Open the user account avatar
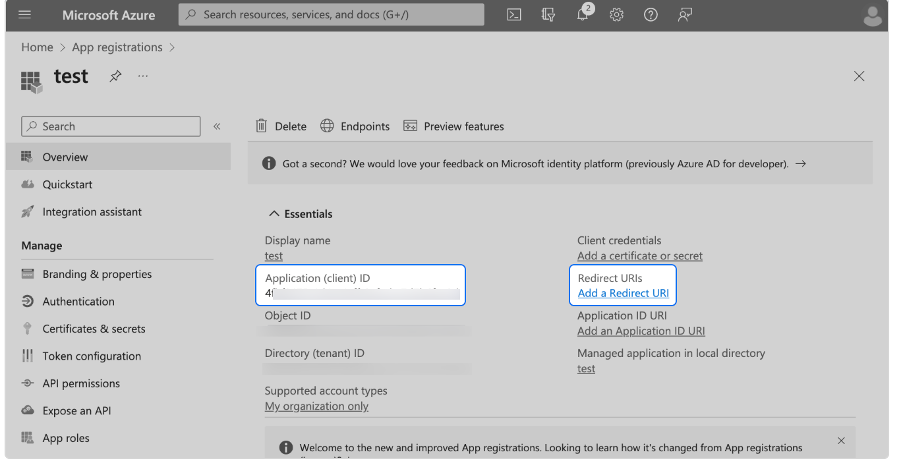904x468 pixels. (872, 15)
